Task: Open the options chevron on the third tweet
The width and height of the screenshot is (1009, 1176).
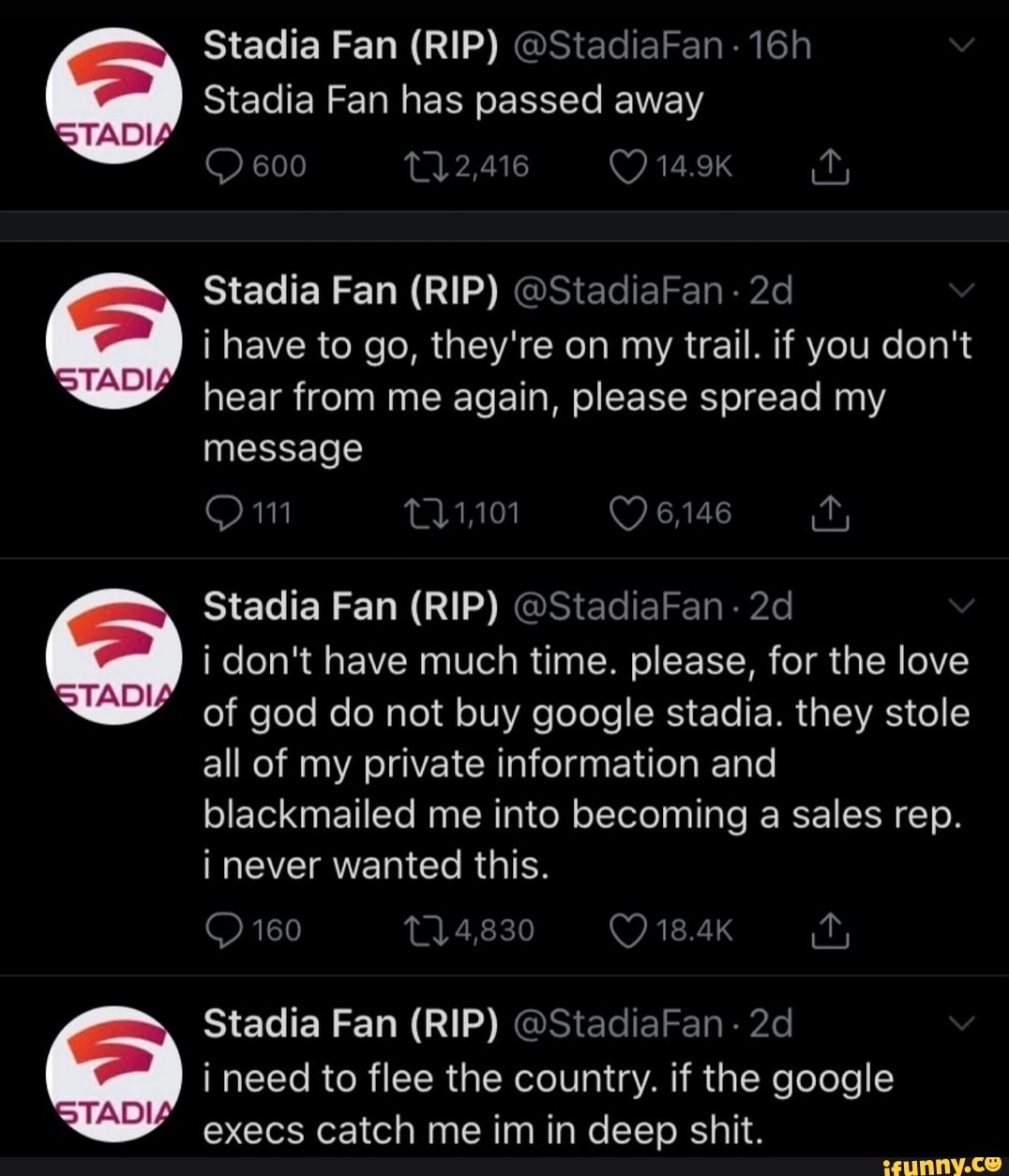Action: tap(960, 606)
